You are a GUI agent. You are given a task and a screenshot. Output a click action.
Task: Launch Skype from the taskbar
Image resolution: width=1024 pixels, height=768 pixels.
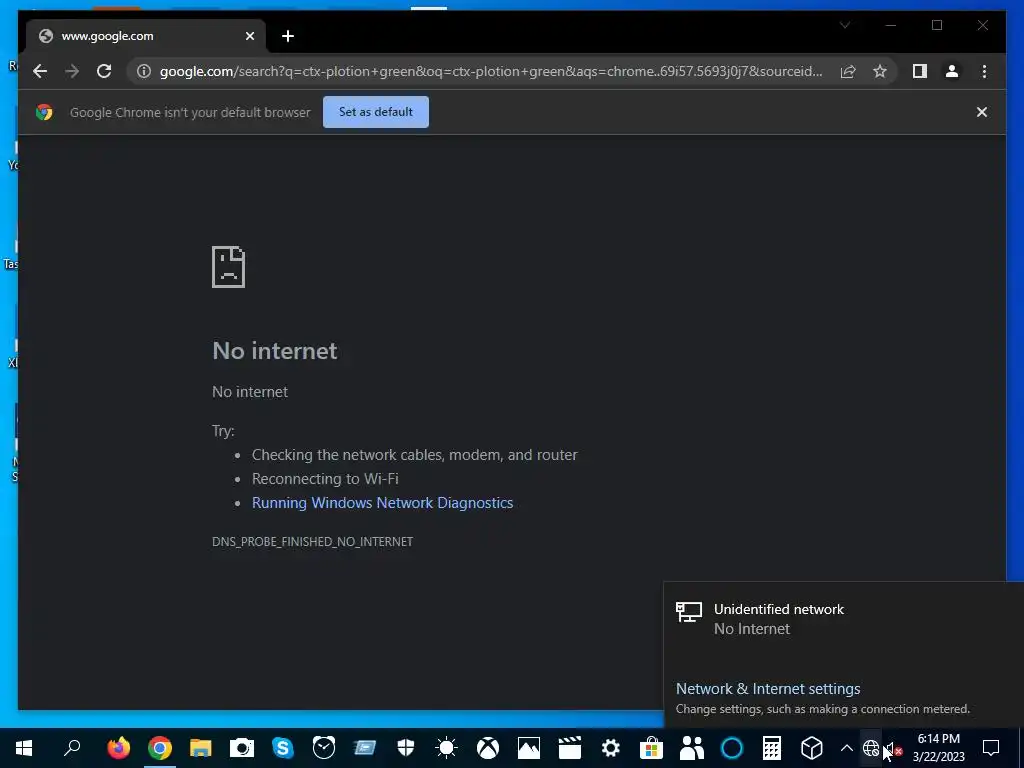[282, 748]
